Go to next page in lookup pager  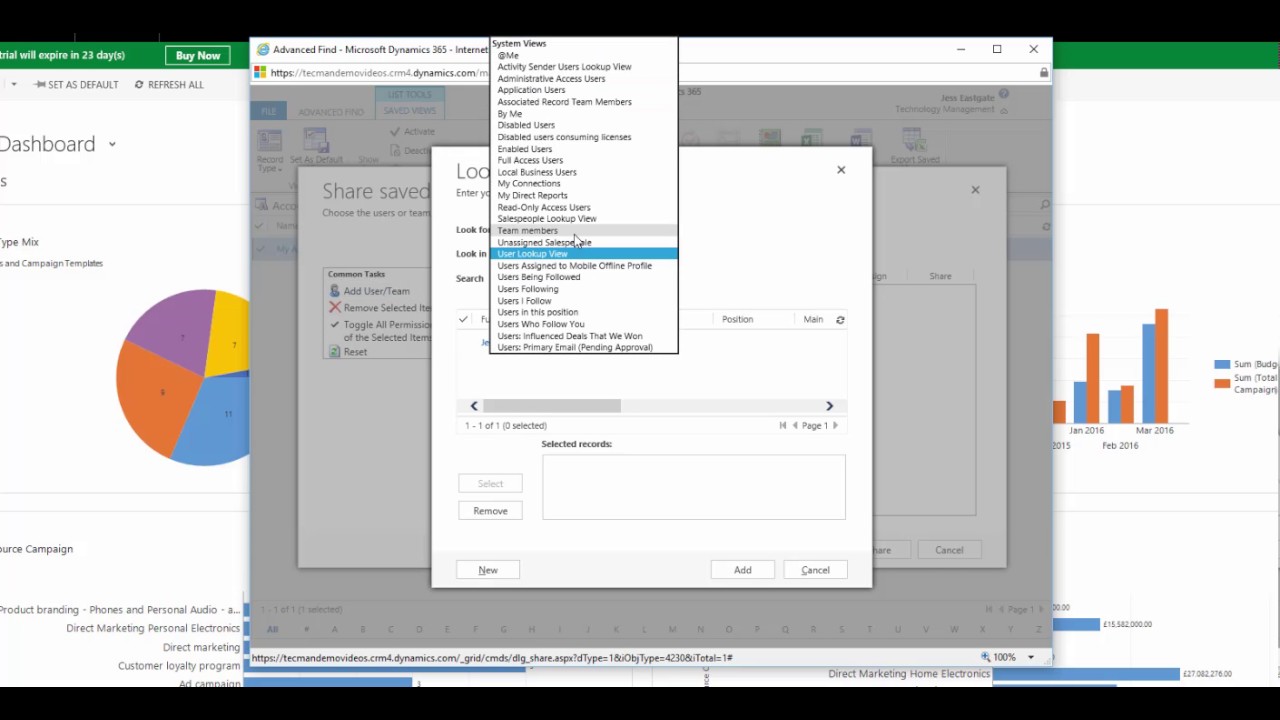point(836,426)
